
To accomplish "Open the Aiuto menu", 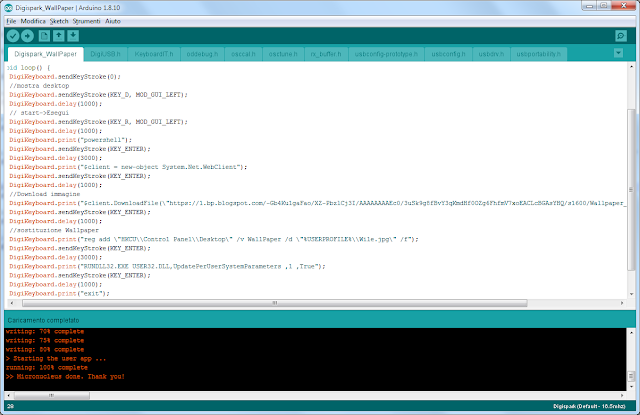I will [x=113, y=21].
